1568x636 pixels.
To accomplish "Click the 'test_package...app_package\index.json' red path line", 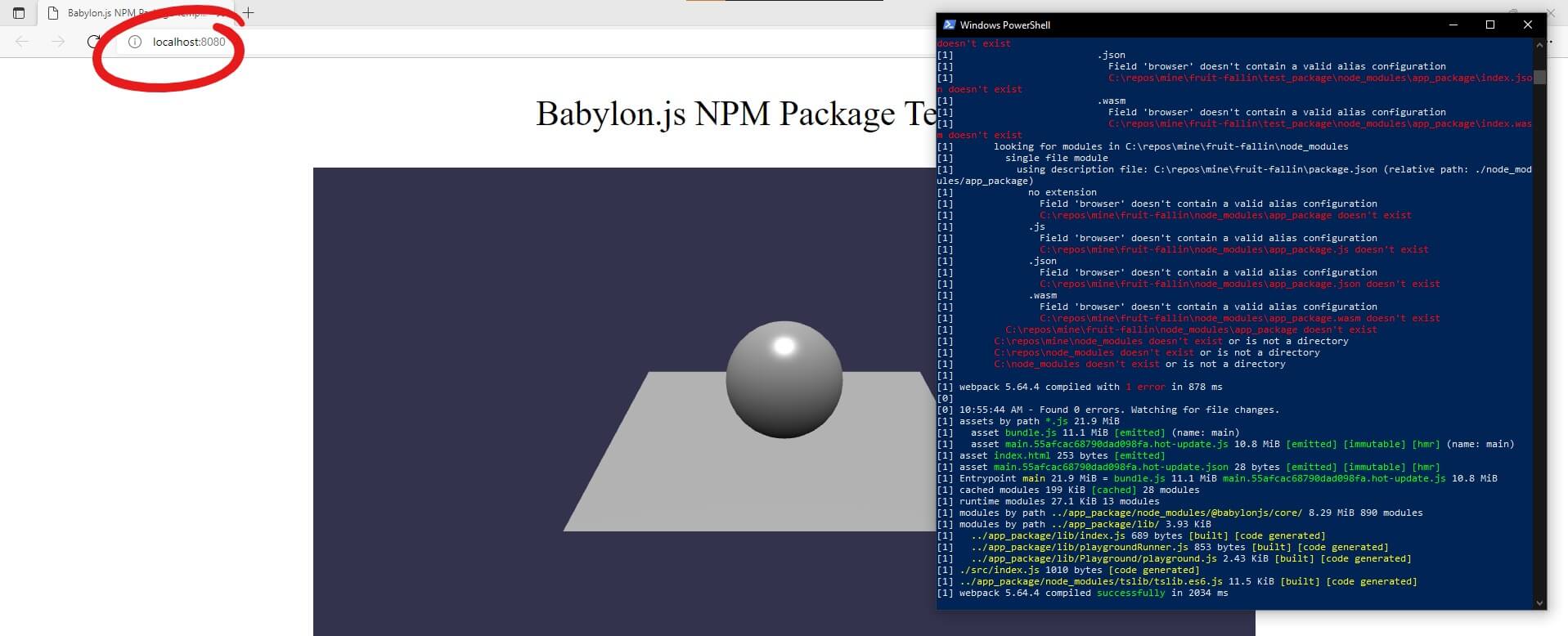I will point(1320,78).
